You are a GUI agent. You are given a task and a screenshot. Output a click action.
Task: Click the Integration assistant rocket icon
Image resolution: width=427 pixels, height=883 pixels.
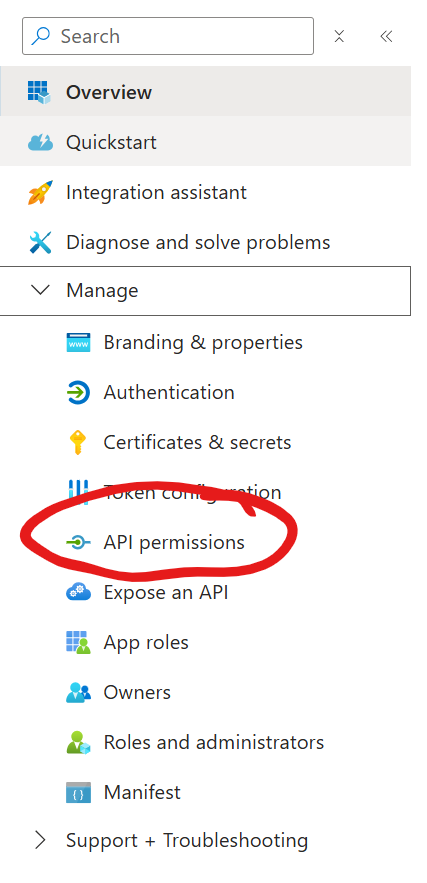pyautogui.click(x=40, y=193)
